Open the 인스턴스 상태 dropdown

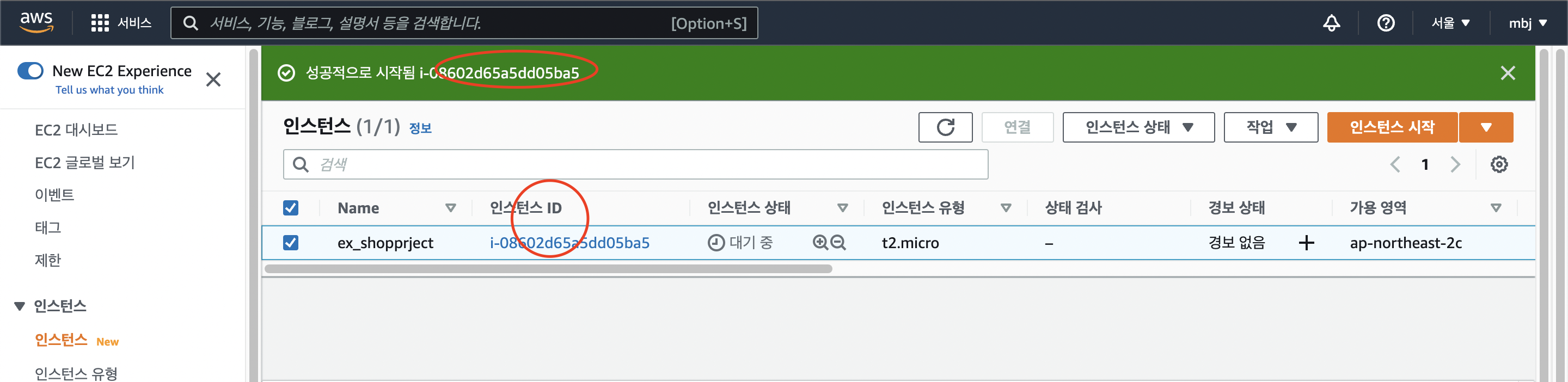tap(1138, 127)
